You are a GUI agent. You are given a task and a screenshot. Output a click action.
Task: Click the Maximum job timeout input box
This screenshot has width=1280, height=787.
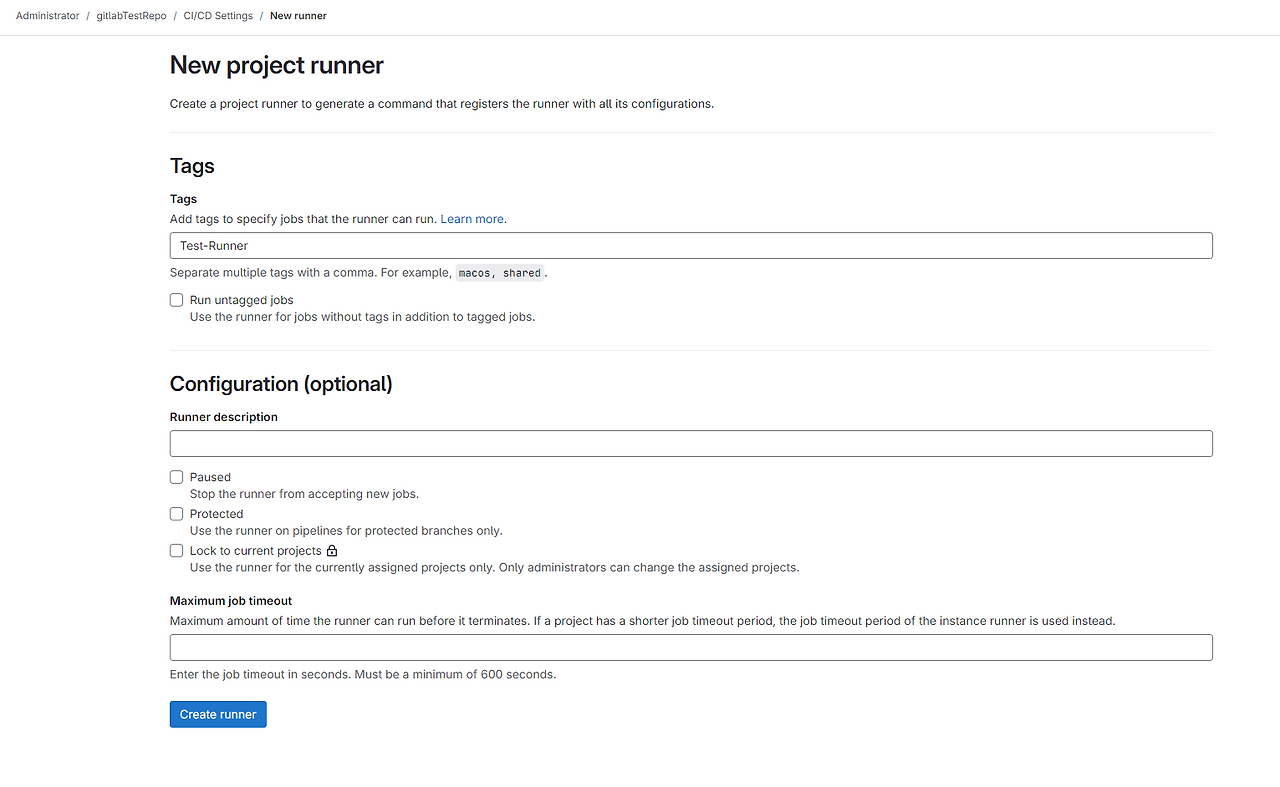(x=600, y=647)
